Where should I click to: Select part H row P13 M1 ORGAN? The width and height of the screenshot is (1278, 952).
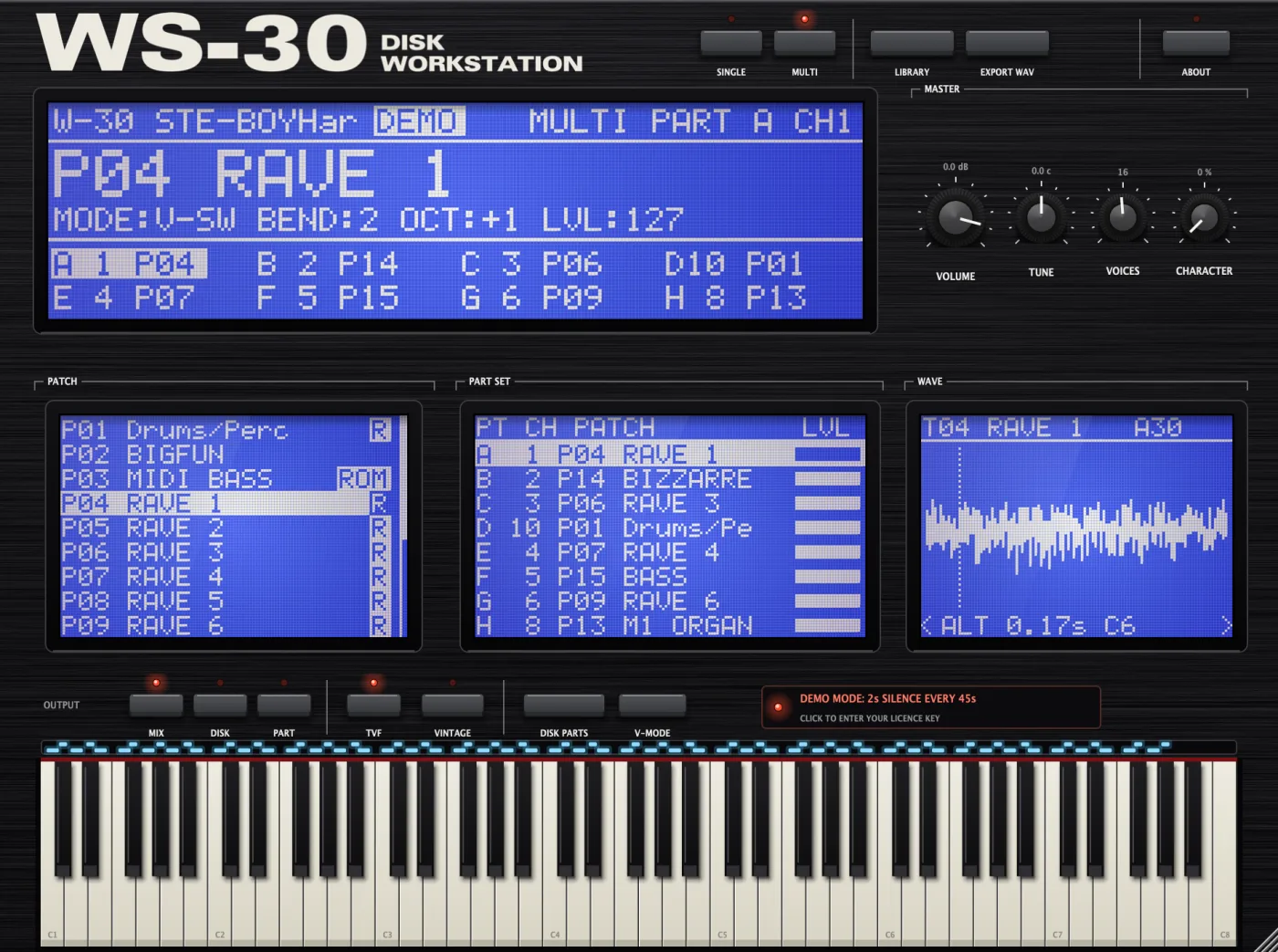click(x=668, y=626)
